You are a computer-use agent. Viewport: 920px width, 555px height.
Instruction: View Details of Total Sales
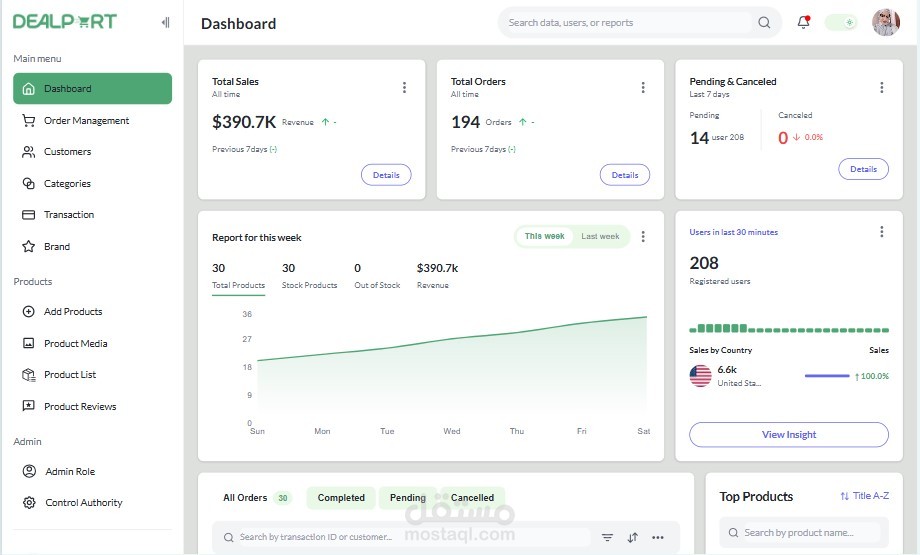(386, 175)
